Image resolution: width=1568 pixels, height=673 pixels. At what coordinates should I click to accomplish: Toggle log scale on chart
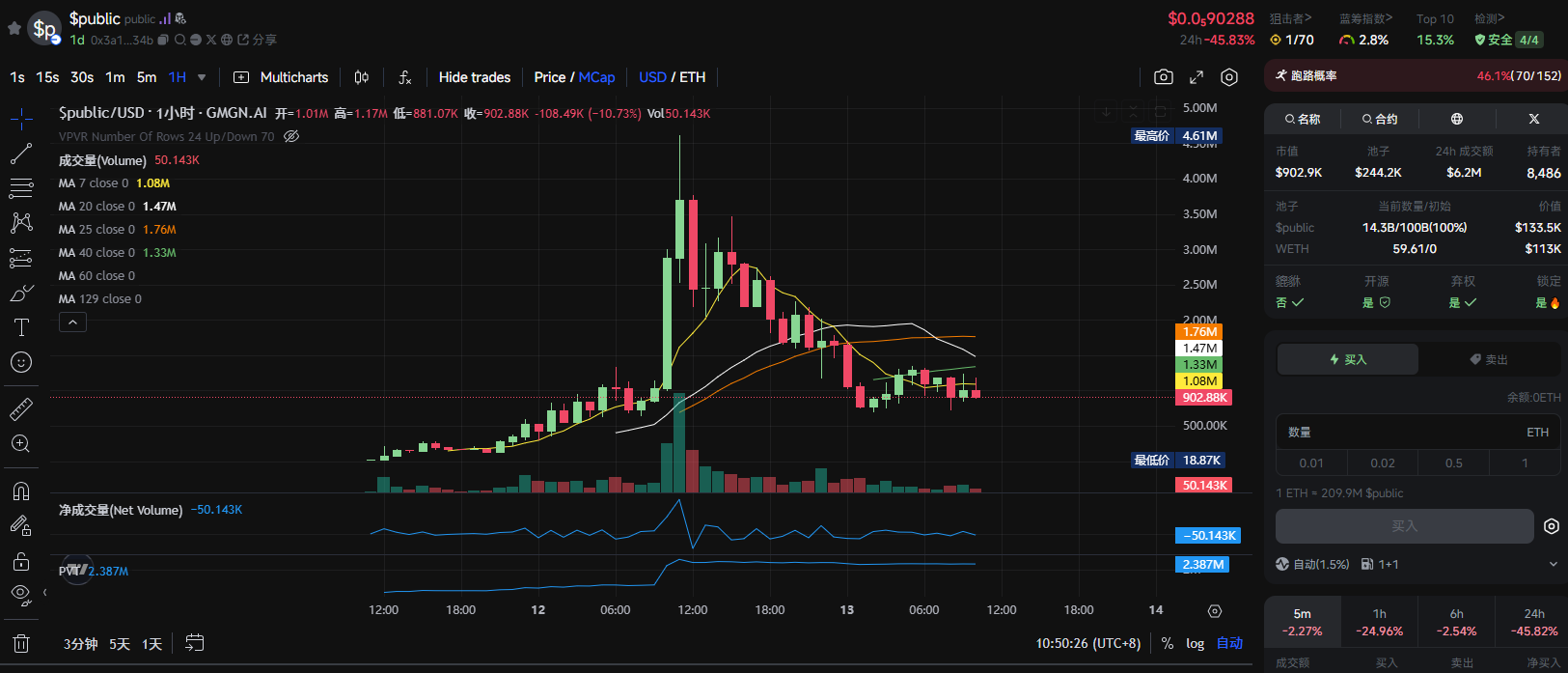coord(1196,643)
